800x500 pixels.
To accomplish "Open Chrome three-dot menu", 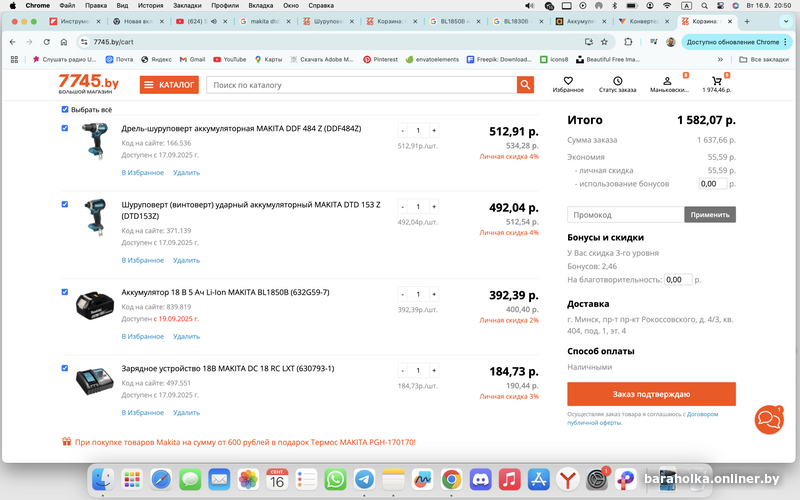I will 785,42.
